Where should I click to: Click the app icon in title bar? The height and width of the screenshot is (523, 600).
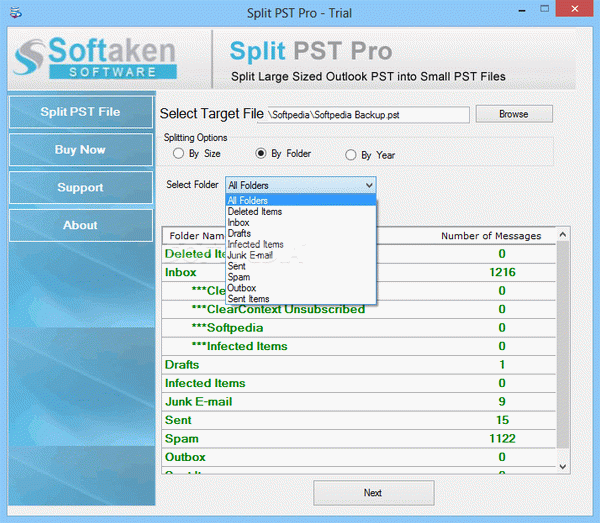point(16,13)
